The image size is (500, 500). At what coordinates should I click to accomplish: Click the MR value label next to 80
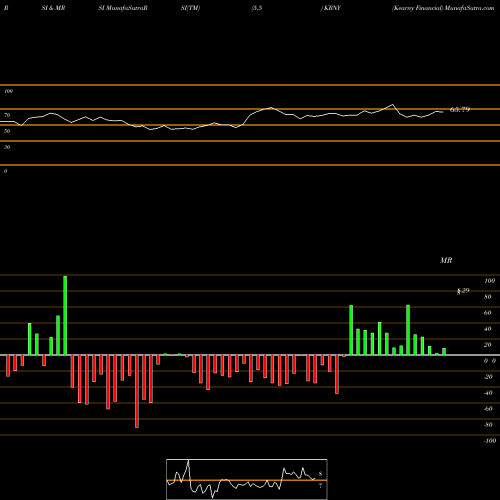463,291
